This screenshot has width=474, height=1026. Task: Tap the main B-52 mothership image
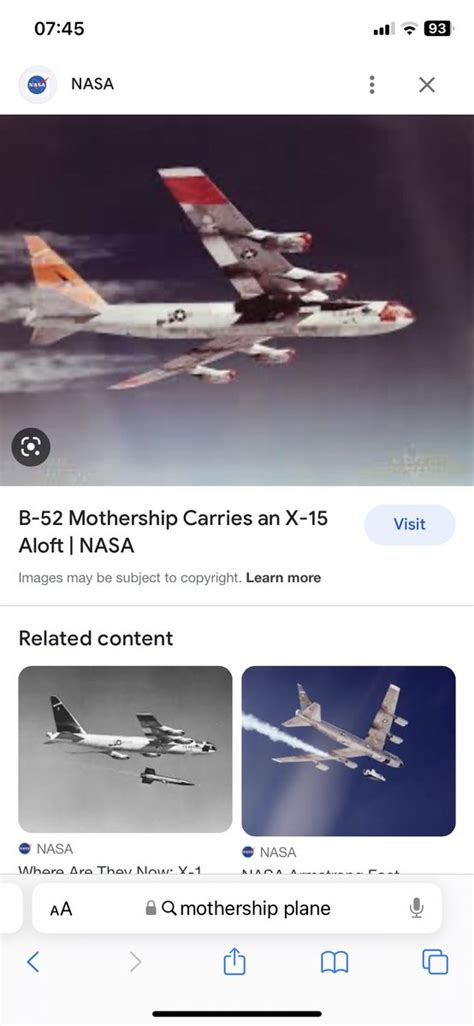tap(237, 300)
